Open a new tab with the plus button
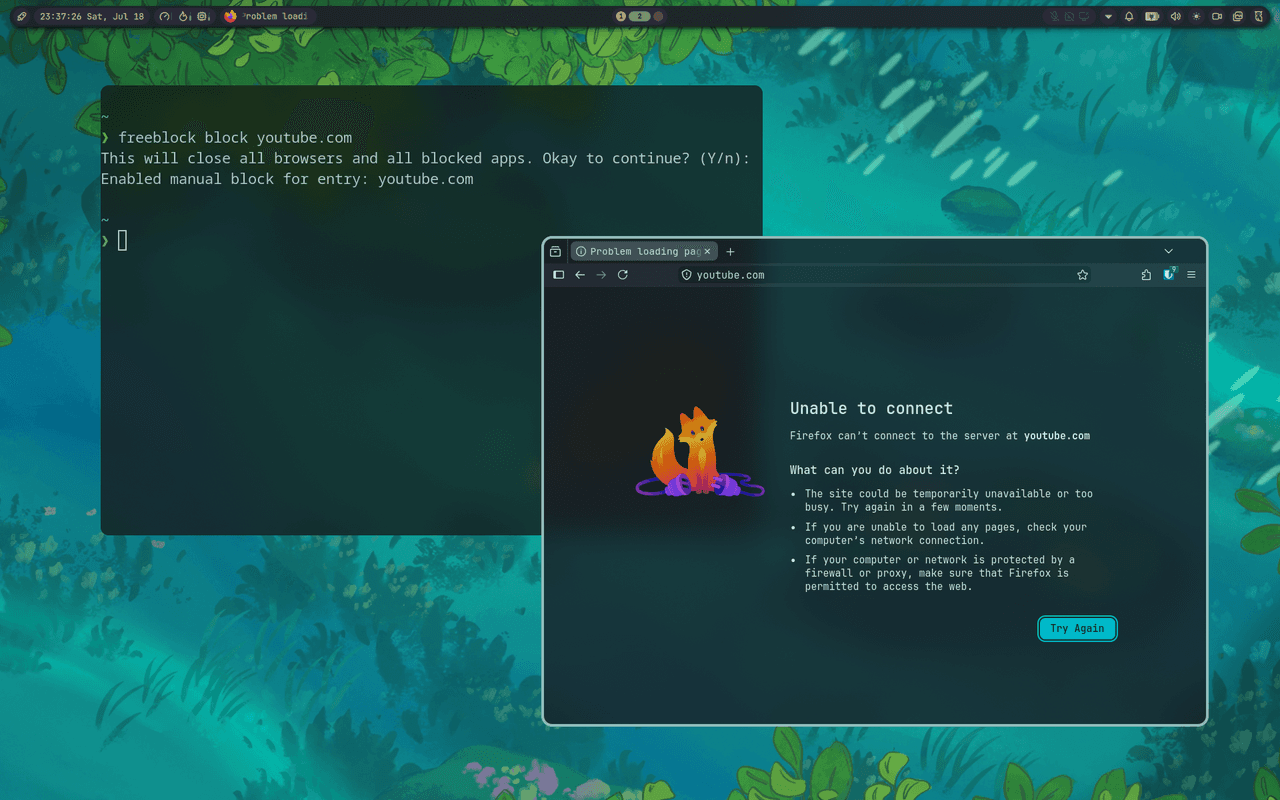The image size is (1280, 800). [x=730, y=252]
